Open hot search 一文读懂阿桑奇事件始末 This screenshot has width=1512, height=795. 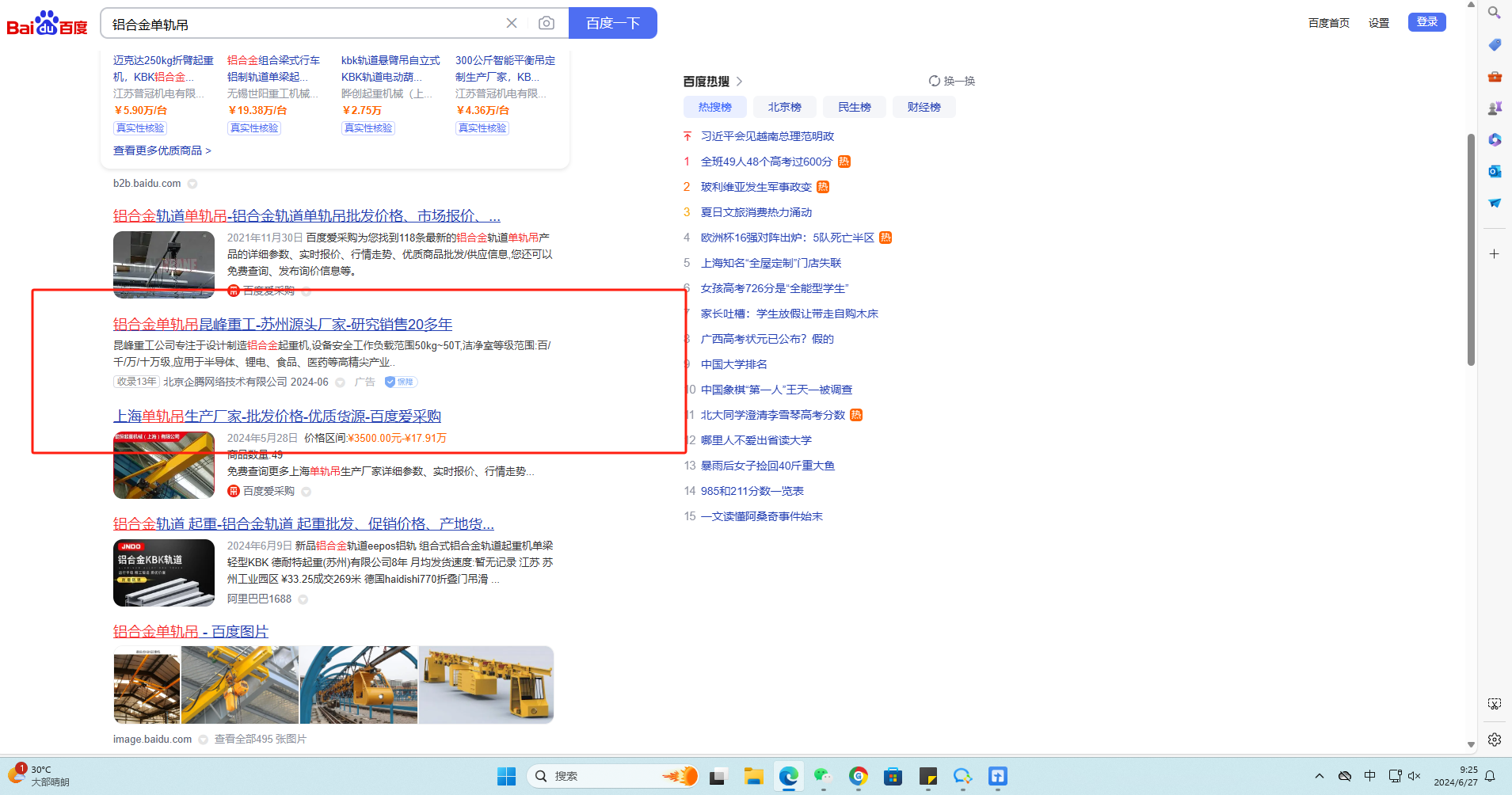(x=762, y=516)
